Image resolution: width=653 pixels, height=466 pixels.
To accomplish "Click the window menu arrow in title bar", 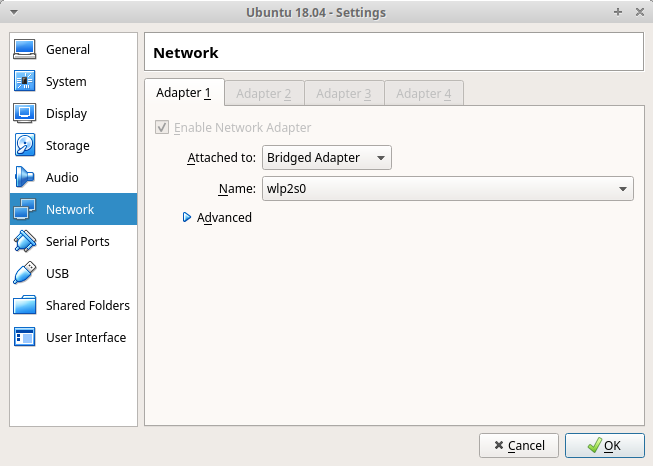I will click(x=14, y=12).
